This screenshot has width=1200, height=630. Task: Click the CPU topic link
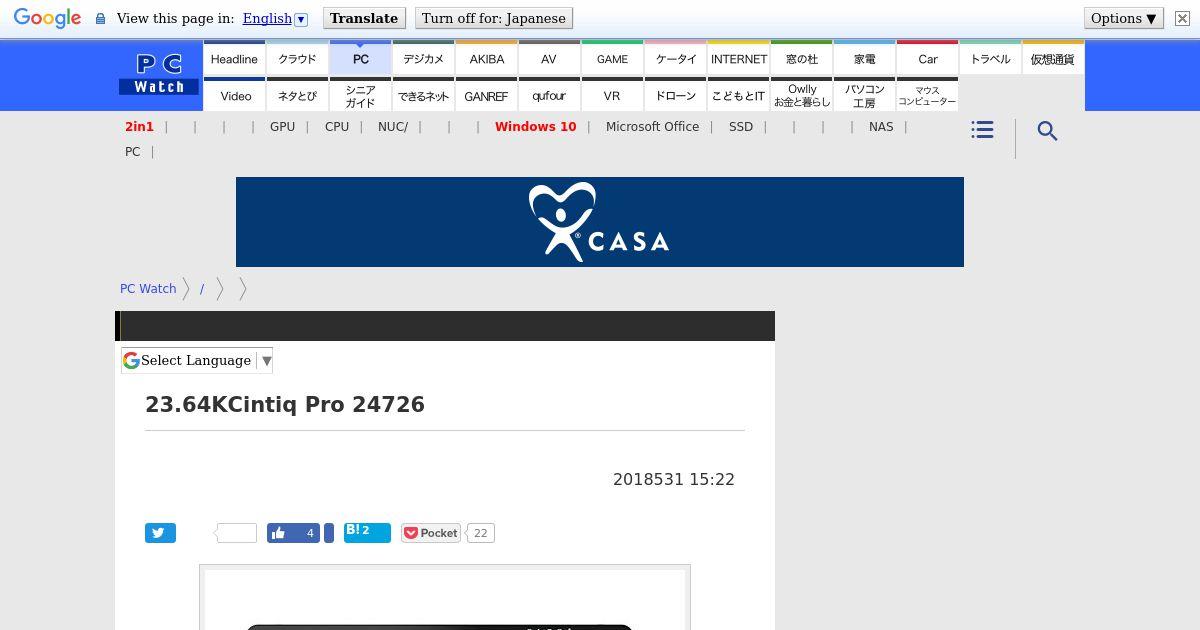point(337,127)
